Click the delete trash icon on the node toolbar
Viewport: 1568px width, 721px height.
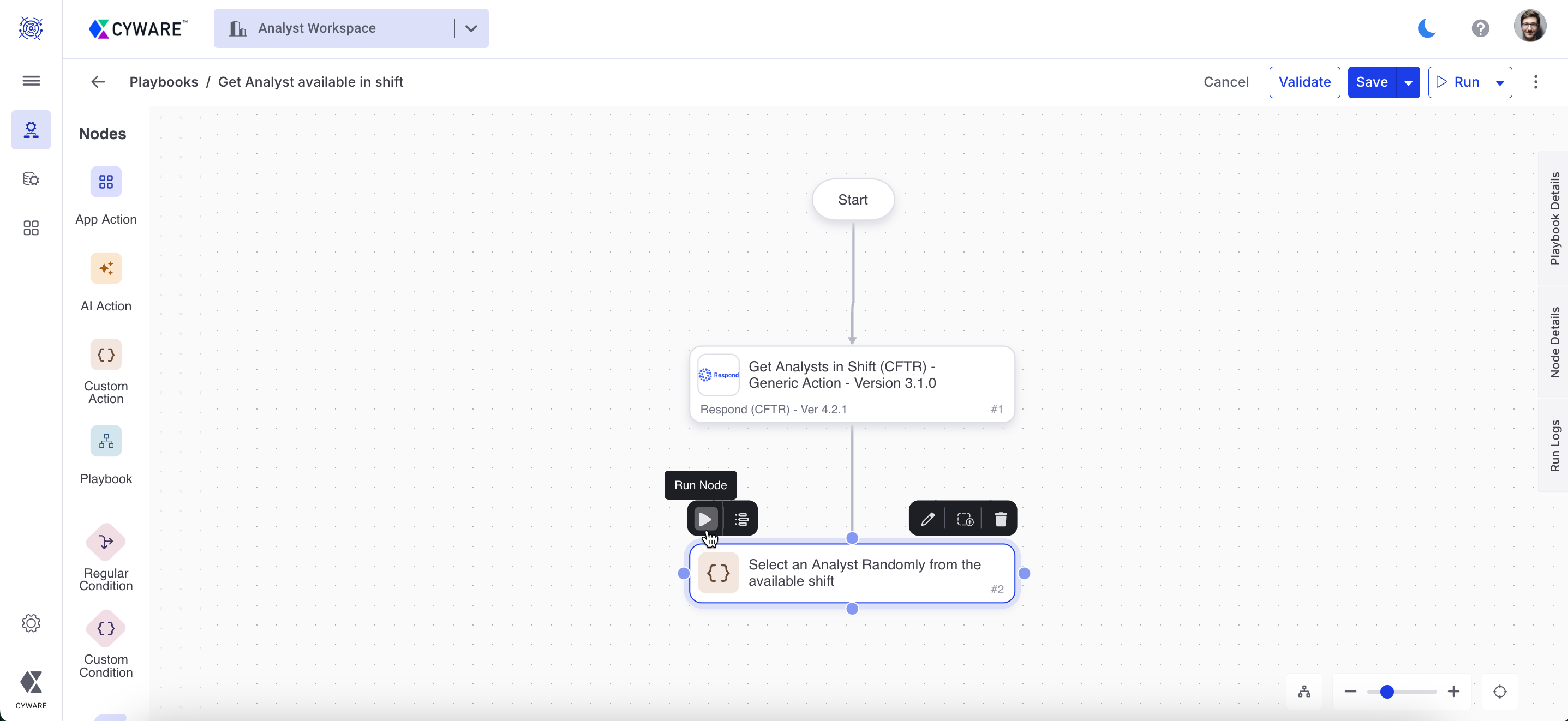point(1000,519)
